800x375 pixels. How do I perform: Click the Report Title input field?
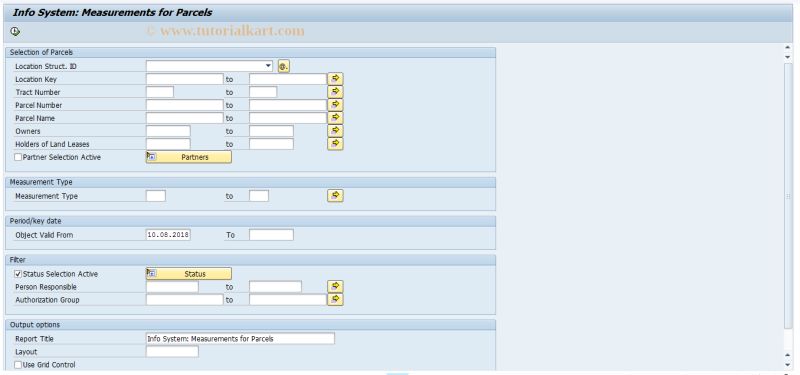tap(240, 339)
